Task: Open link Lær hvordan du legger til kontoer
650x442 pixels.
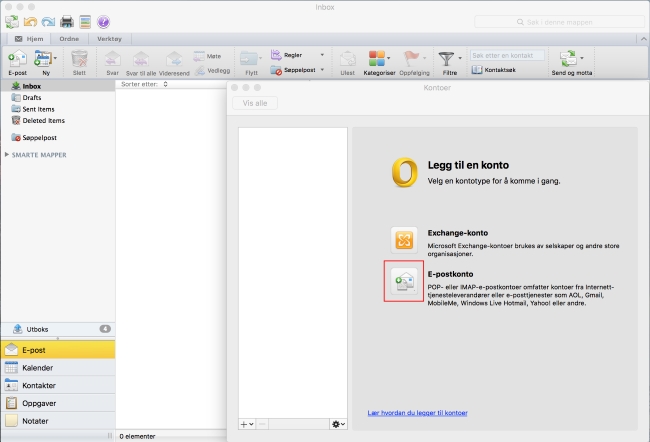Action: (417, 413)
